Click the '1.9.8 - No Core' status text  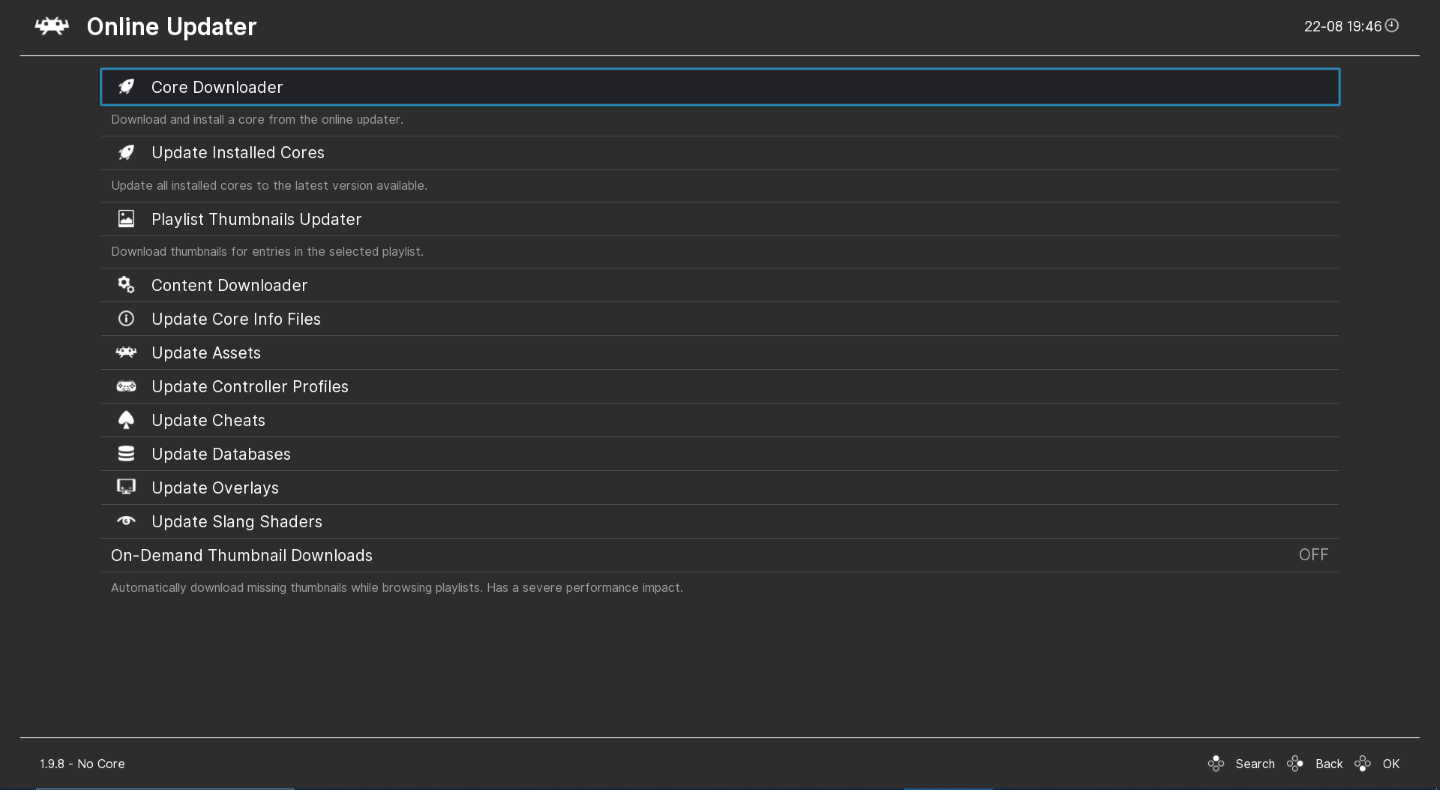(82, 764)
